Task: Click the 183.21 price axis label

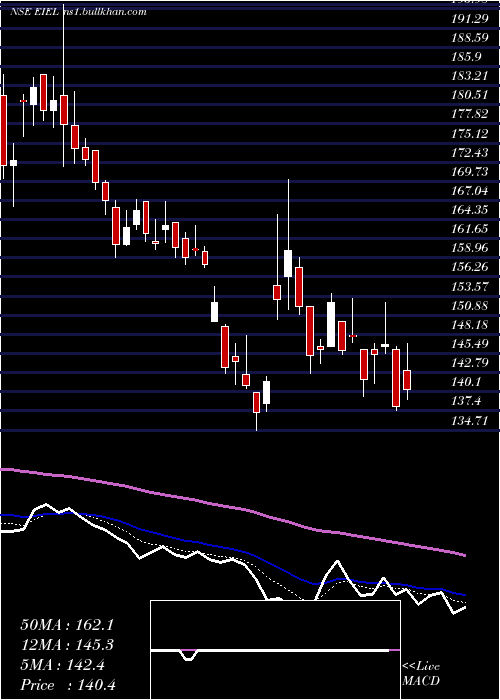Action: (470, 76)
